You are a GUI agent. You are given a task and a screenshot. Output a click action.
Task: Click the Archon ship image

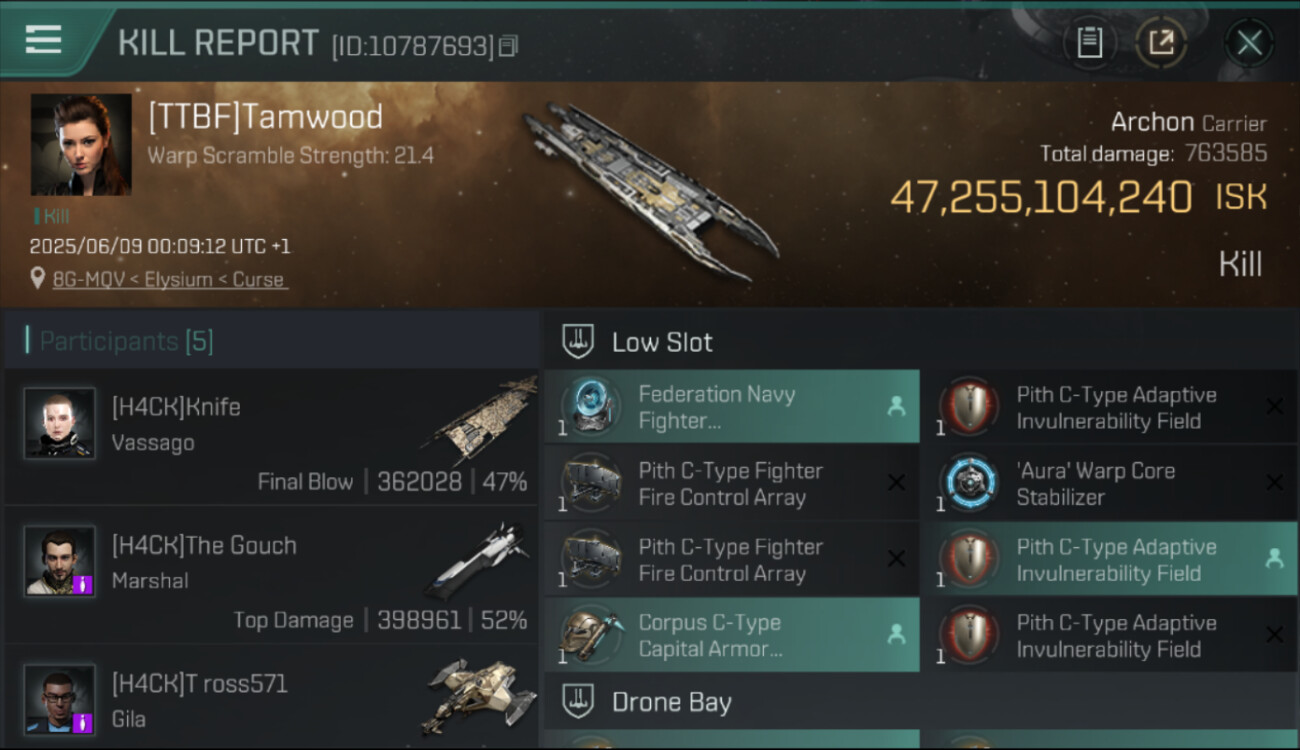[x=650, y=190]
